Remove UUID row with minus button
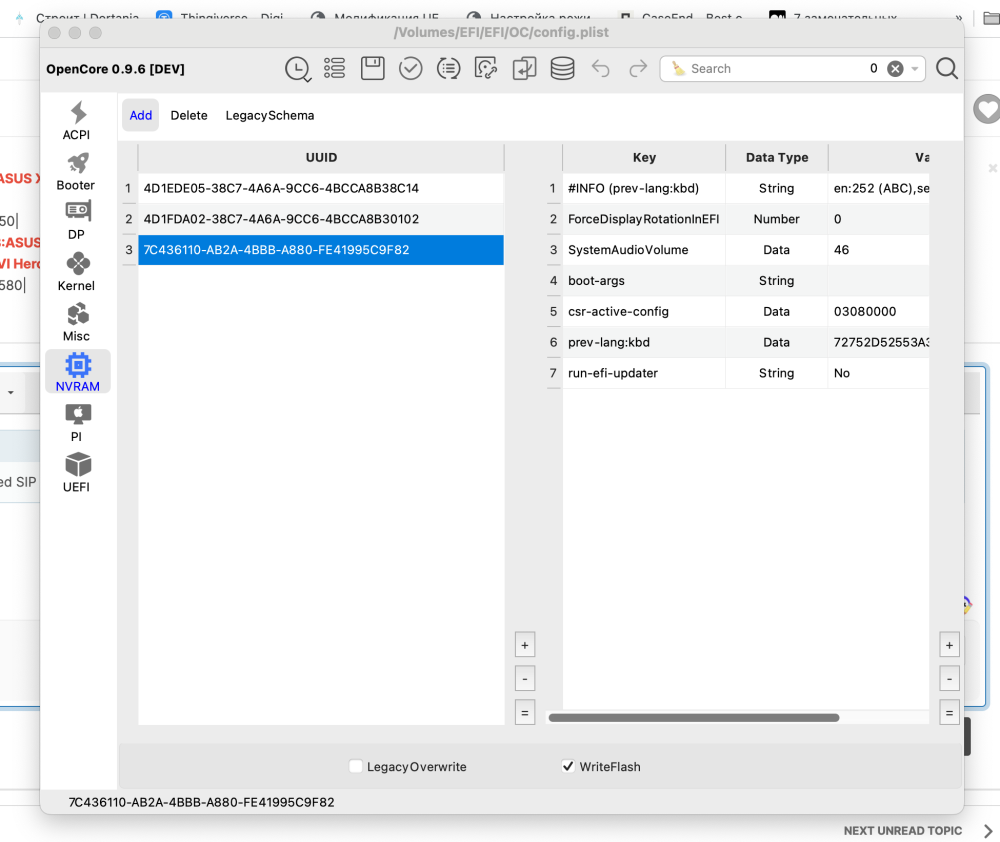 525,679
